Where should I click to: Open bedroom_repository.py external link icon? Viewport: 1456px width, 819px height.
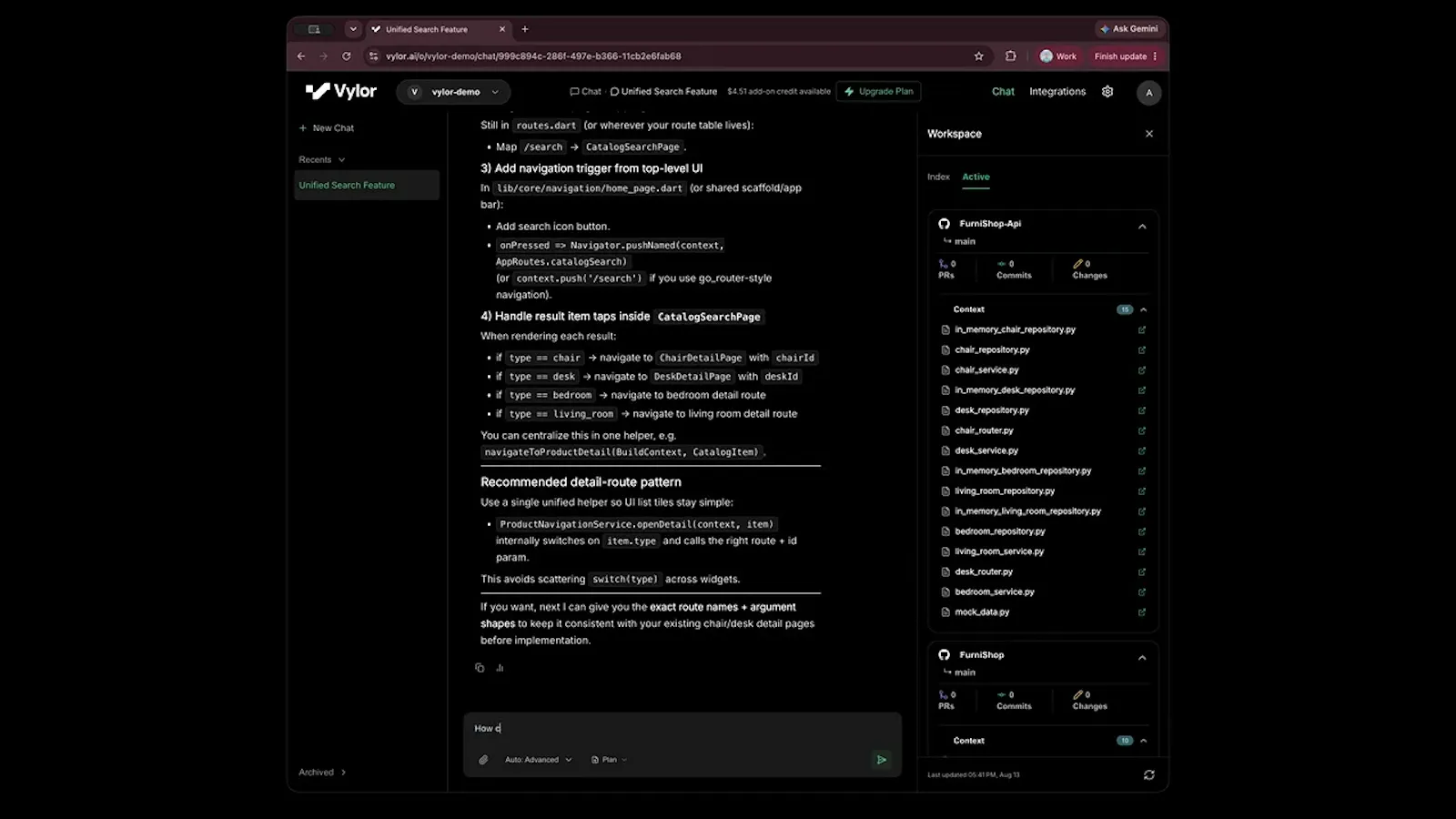pos(1142,531)
